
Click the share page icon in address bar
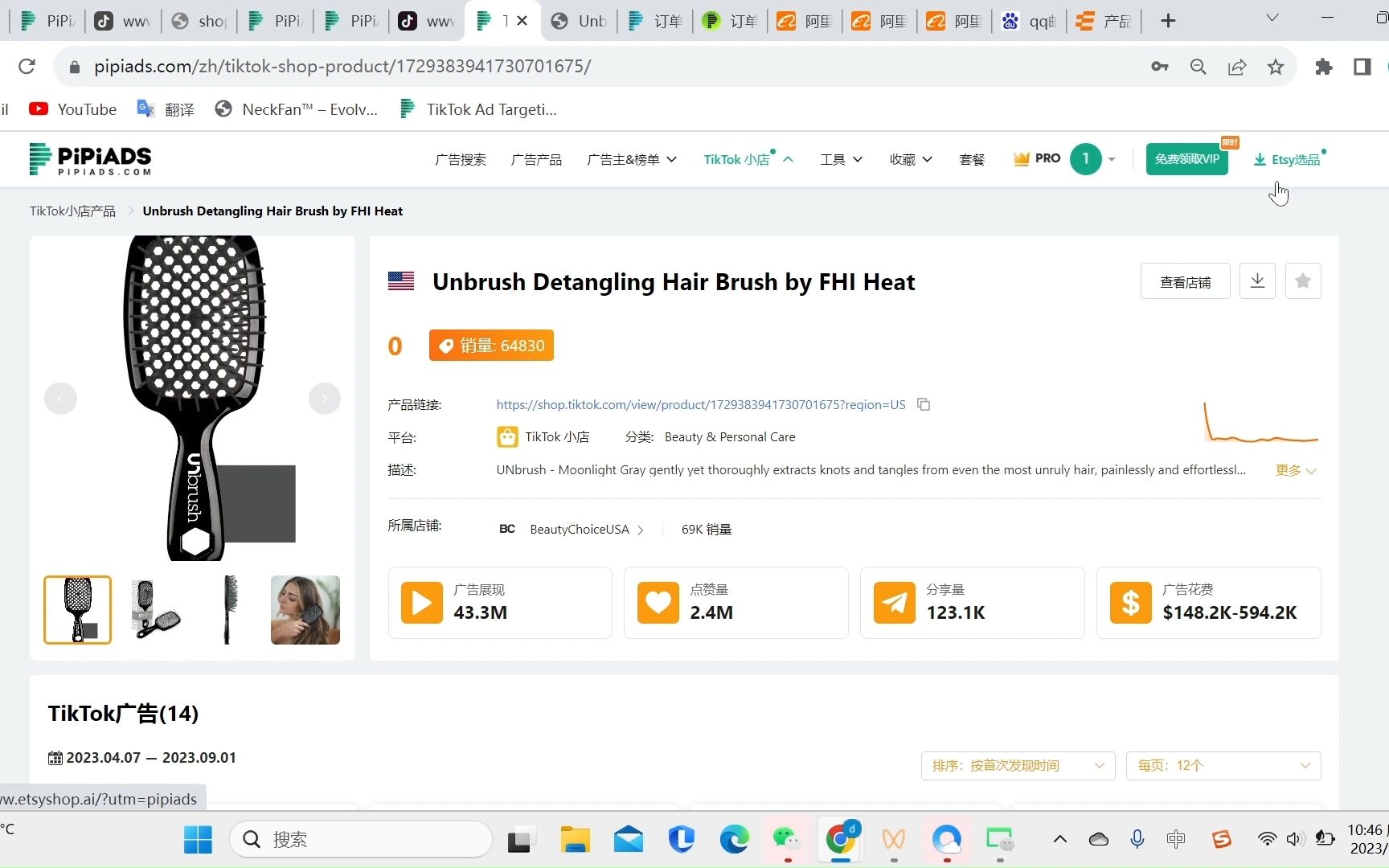1237,67
